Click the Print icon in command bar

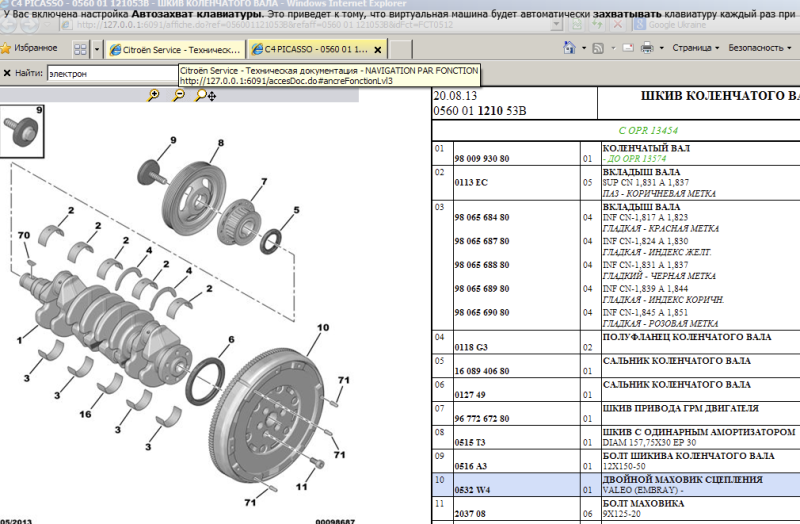pyautogui.click(x=647, y=48)
